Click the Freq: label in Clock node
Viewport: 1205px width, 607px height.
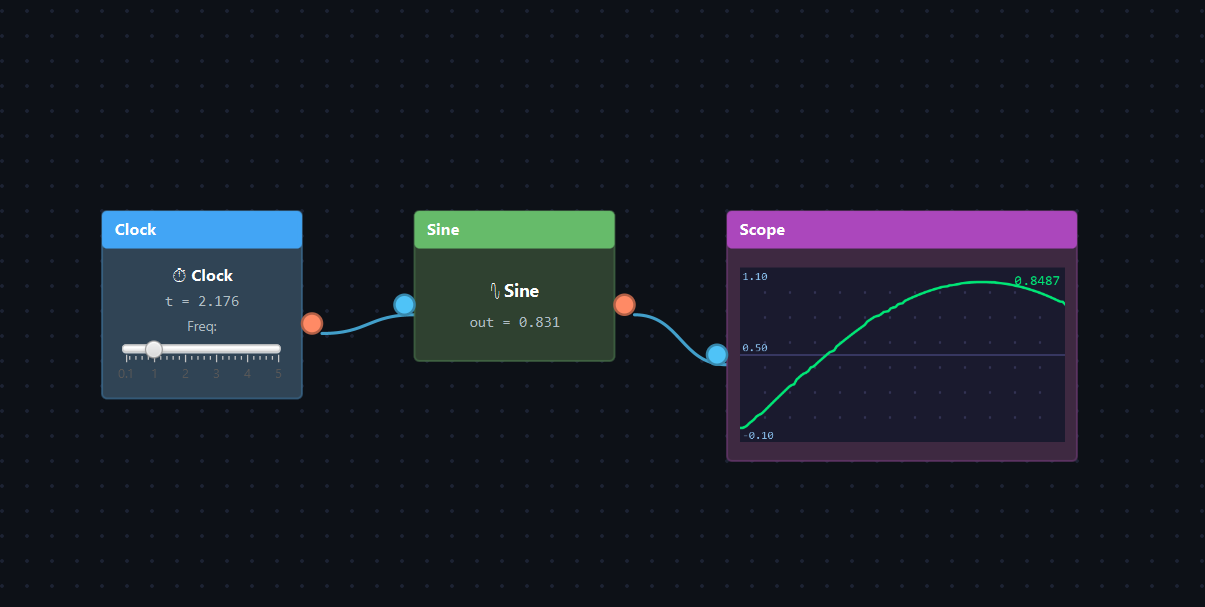(202, 326)
